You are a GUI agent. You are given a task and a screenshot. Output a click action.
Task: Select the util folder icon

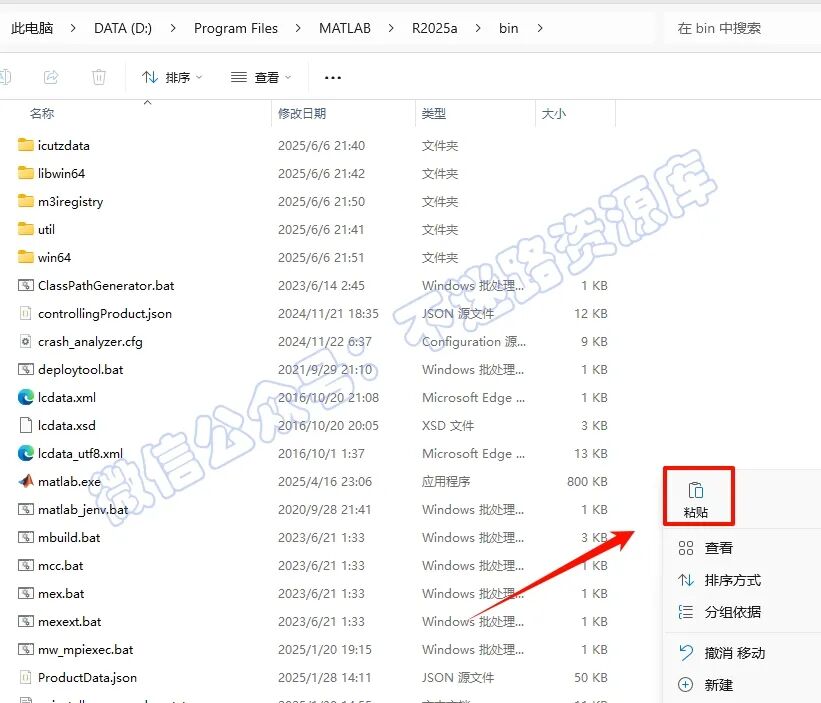[25, 229]
